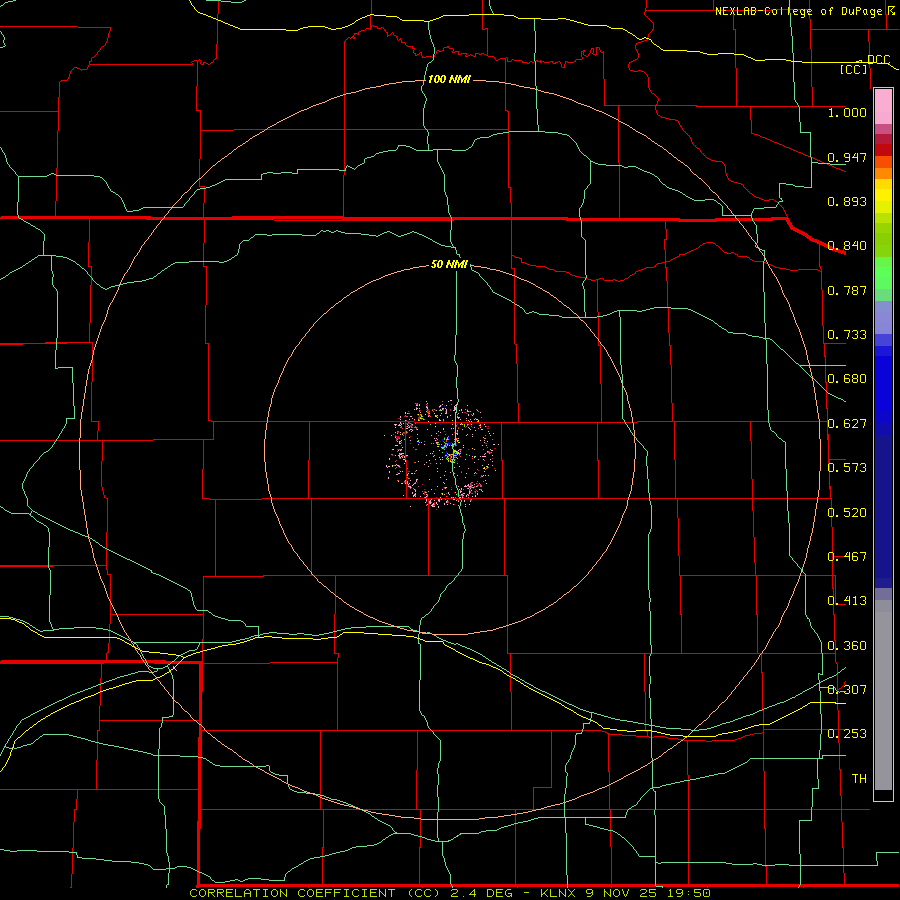This screenshot has height=900, width=900.
Task: Click the TH threshold label
Action: point(859,779)
